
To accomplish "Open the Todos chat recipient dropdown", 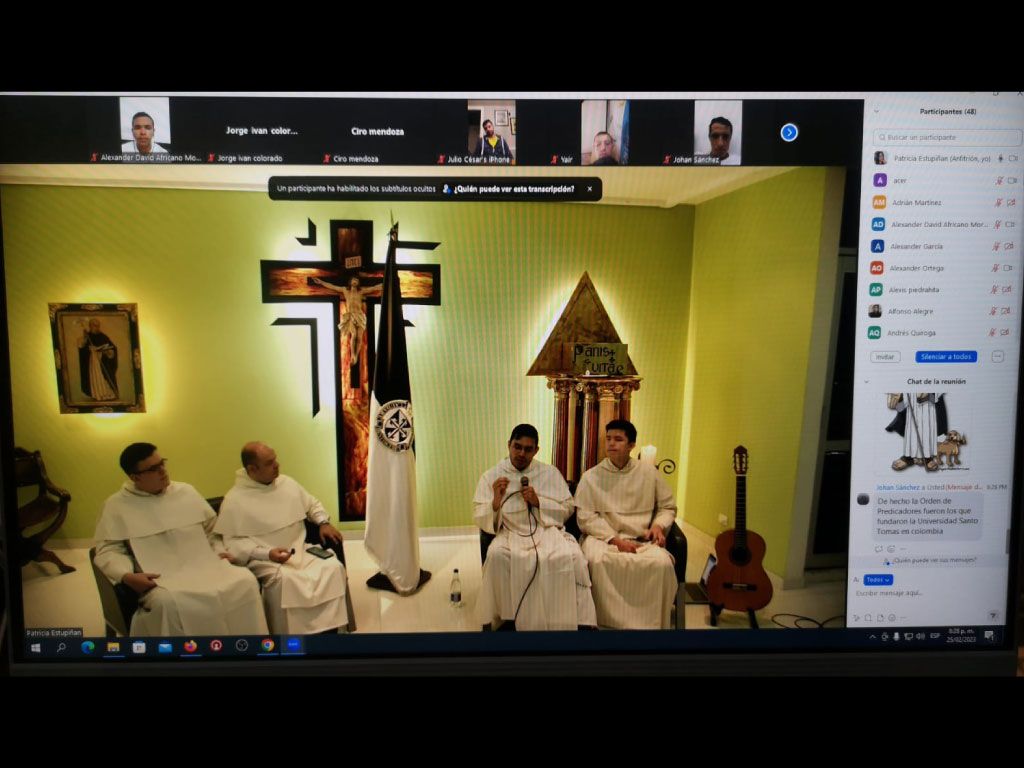I will tap(878, 579).
